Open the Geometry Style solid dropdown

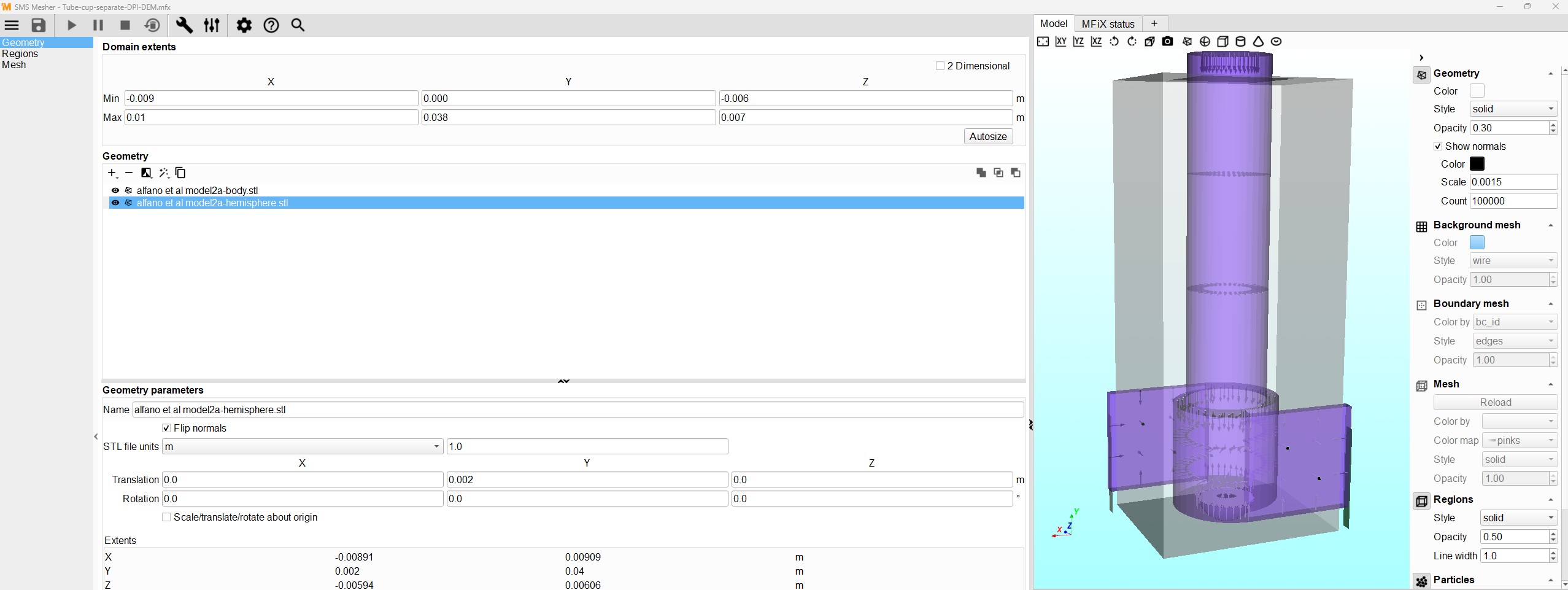tap(1513, 109)
